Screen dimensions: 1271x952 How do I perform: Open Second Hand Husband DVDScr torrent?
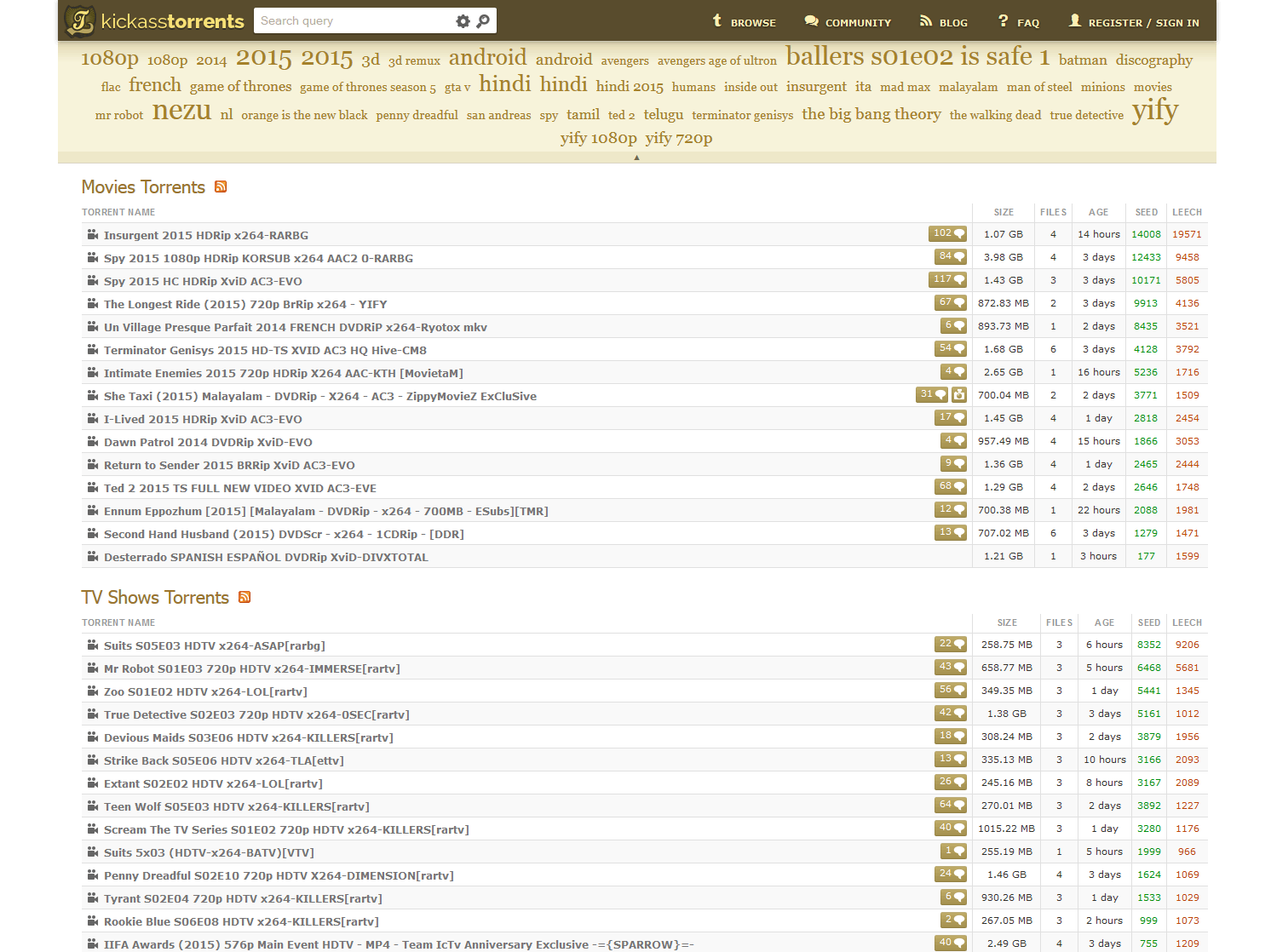(x=284, y=534)
